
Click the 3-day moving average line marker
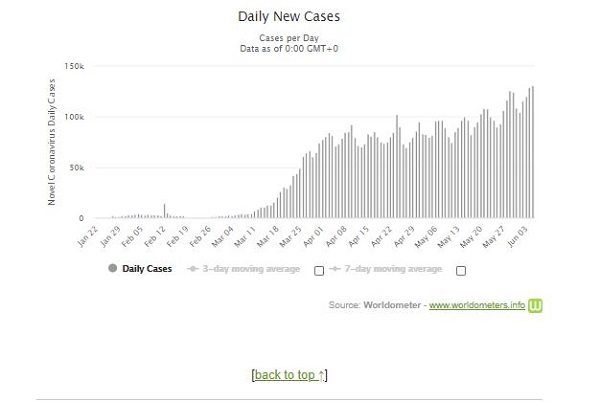(194, 268)
